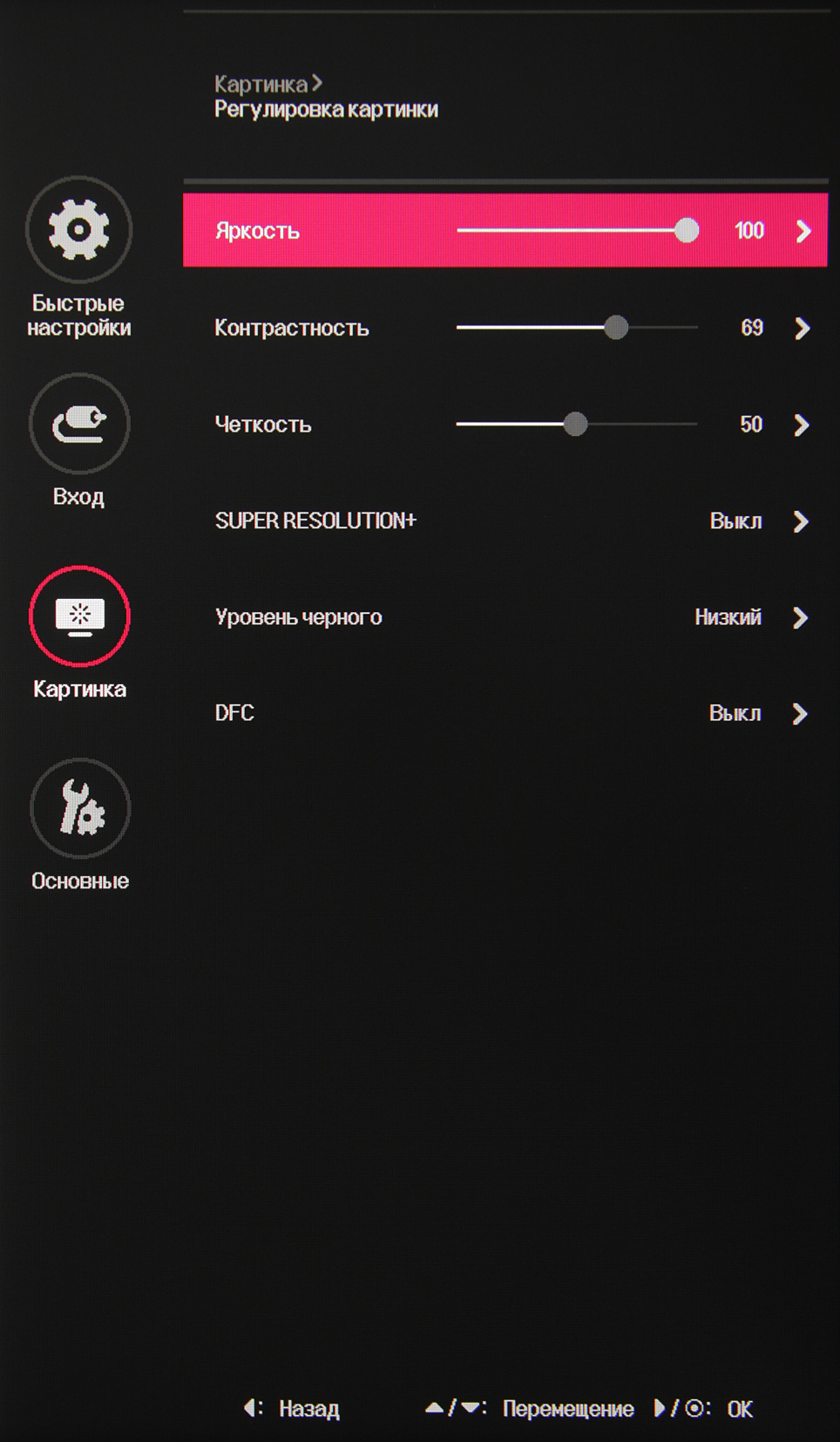Click the Картинка monitor icon
840x1442 pixels.
(x=79, y=616)
